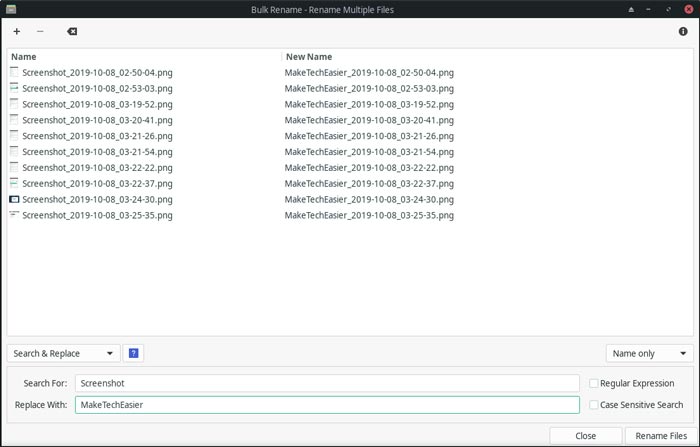Click file icon of Screenshot_2019-10-08_03-22-37.png
Image resolution: width=700 pixels, height=447 pixels.
coord(14,183)
